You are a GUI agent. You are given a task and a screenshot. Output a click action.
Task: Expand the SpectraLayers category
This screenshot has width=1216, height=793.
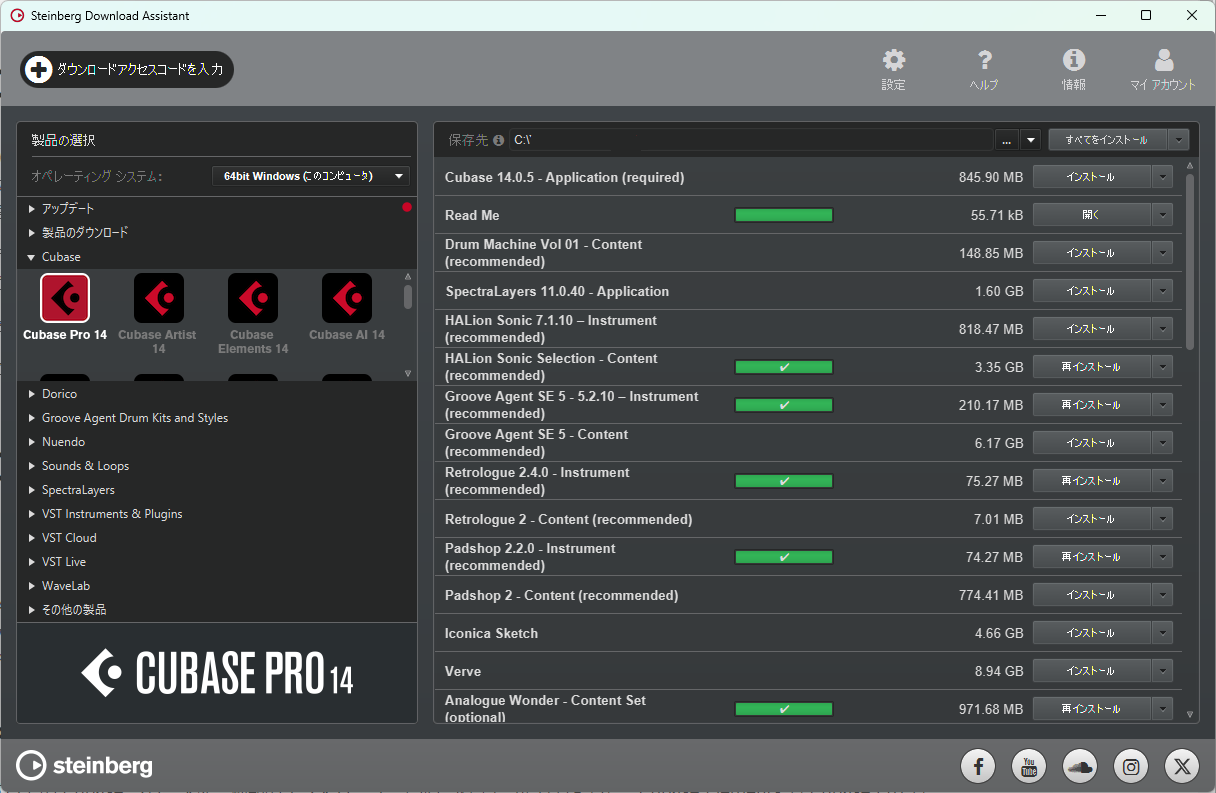(32, 490)
